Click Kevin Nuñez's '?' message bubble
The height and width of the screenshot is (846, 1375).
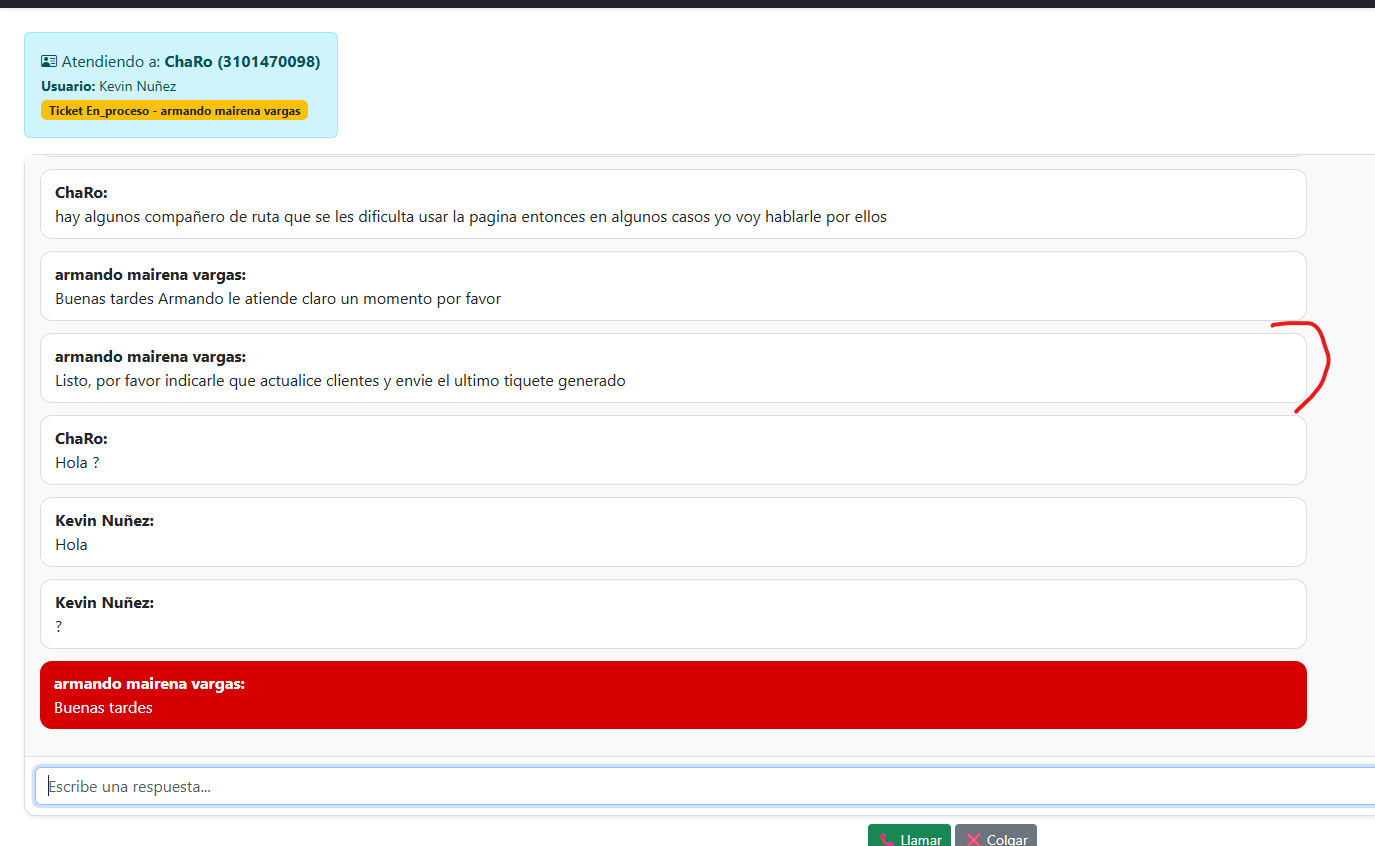pos(673,614)
